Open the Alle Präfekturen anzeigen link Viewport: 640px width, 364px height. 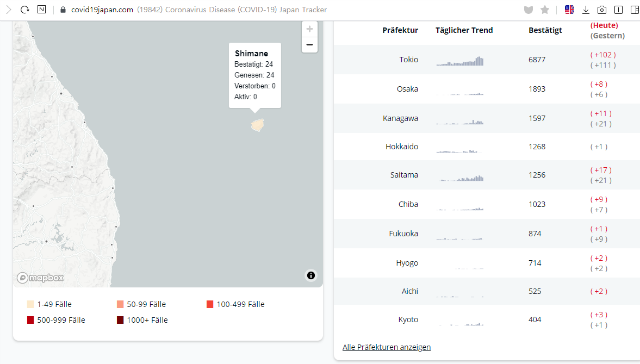[x=387, y=347]
